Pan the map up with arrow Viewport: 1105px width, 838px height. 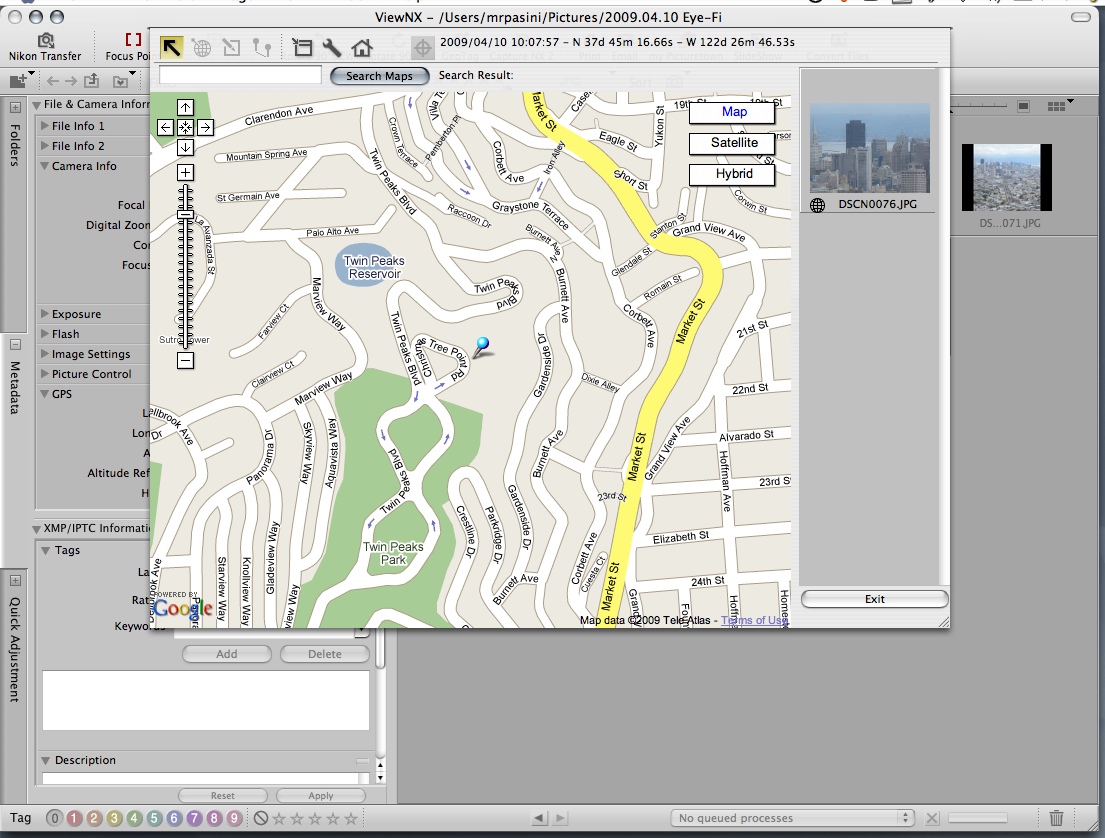pos(185,108)
